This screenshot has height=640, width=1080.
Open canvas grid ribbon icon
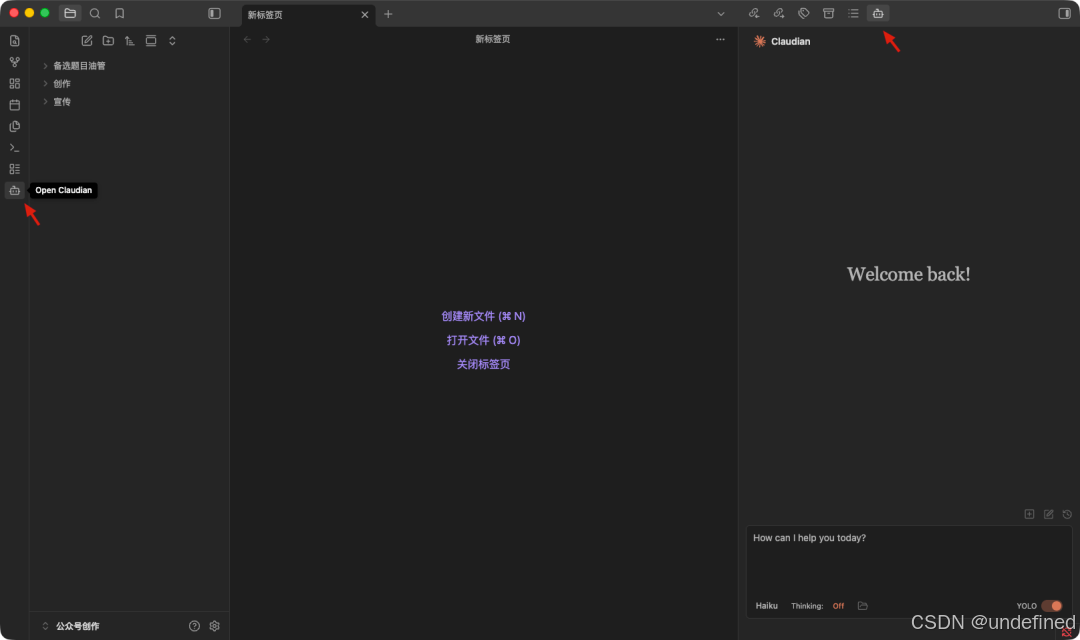[x=14, y=83]
